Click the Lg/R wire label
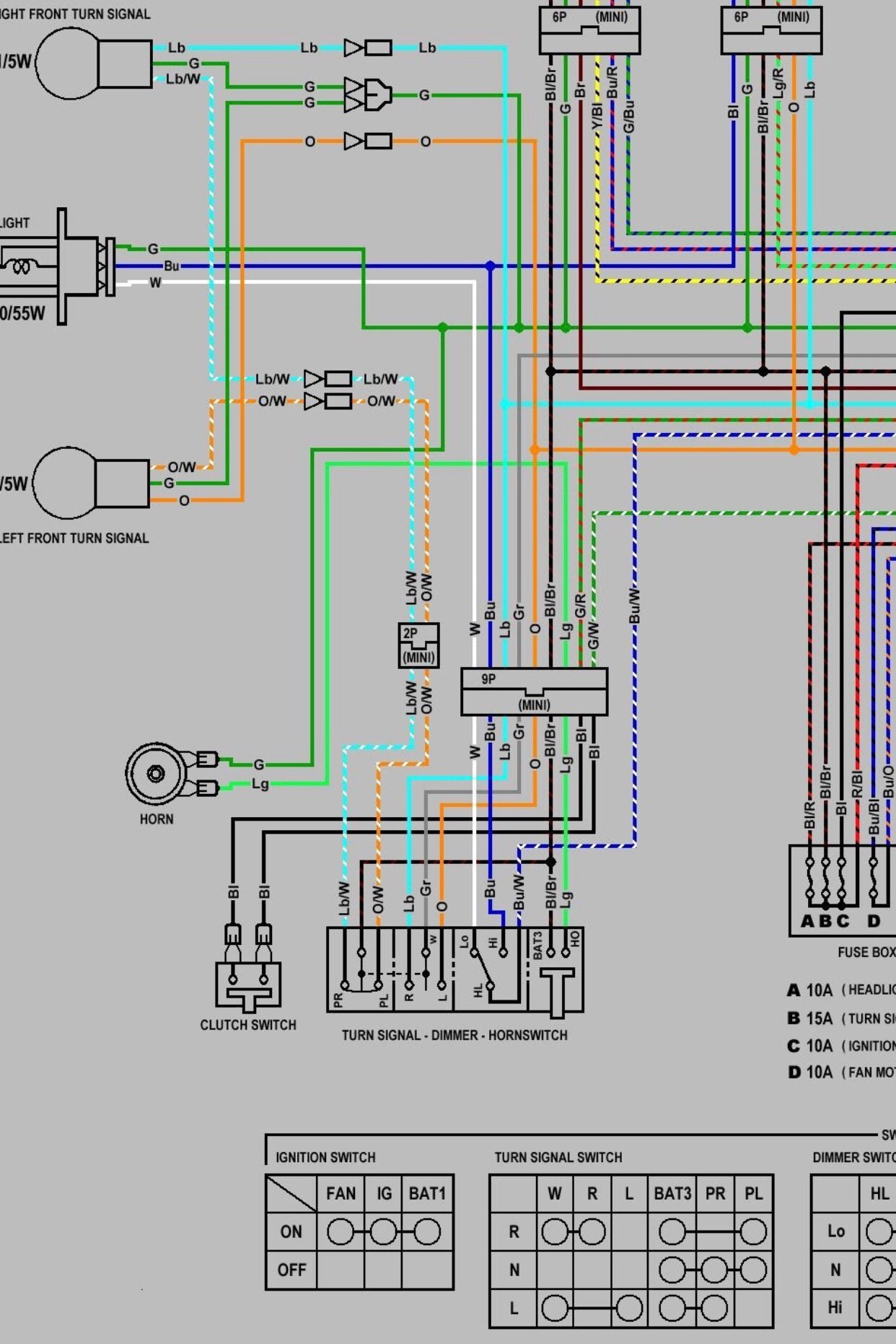The height and width of the screenshot is (1344, 896). [x=778, y=83]
